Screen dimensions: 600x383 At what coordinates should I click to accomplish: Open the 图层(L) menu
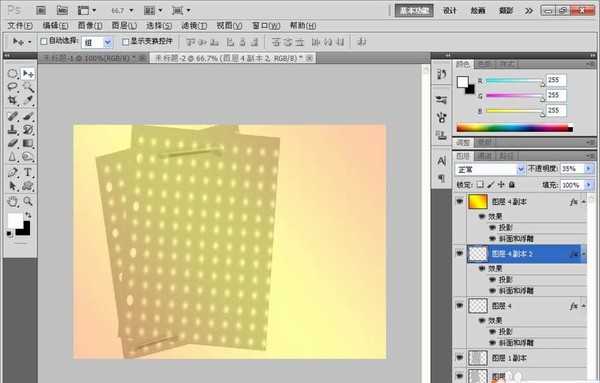[124, 26]
